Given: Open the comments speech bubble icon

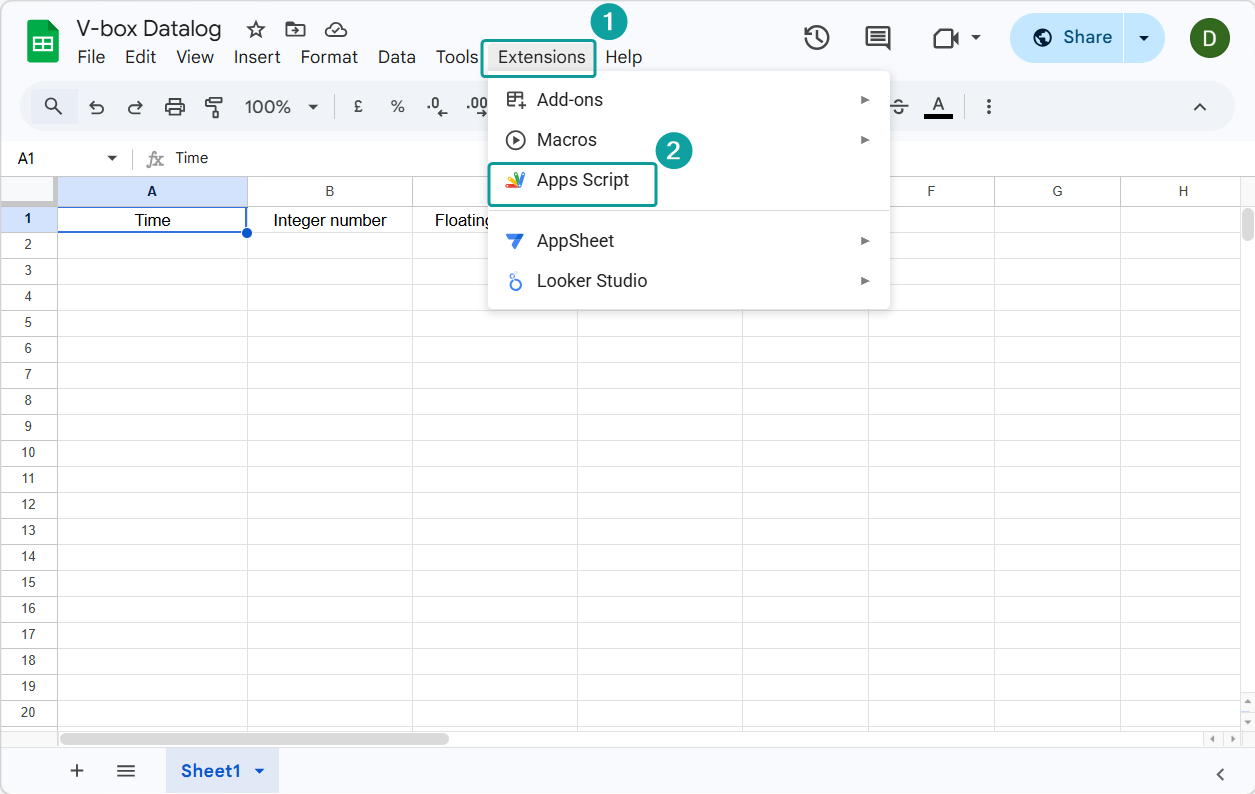Looking at the screenshot, I should pos(877,38).
